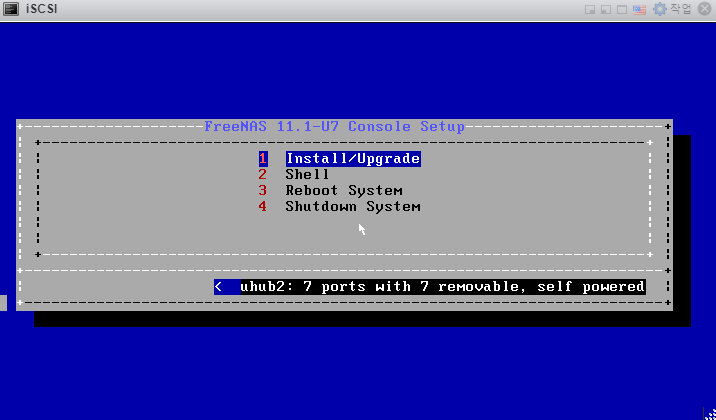Click the red number 1 hotkey
Image resolution: width=716 pixels, height=420 pixels.
click(x=263, y=158)
